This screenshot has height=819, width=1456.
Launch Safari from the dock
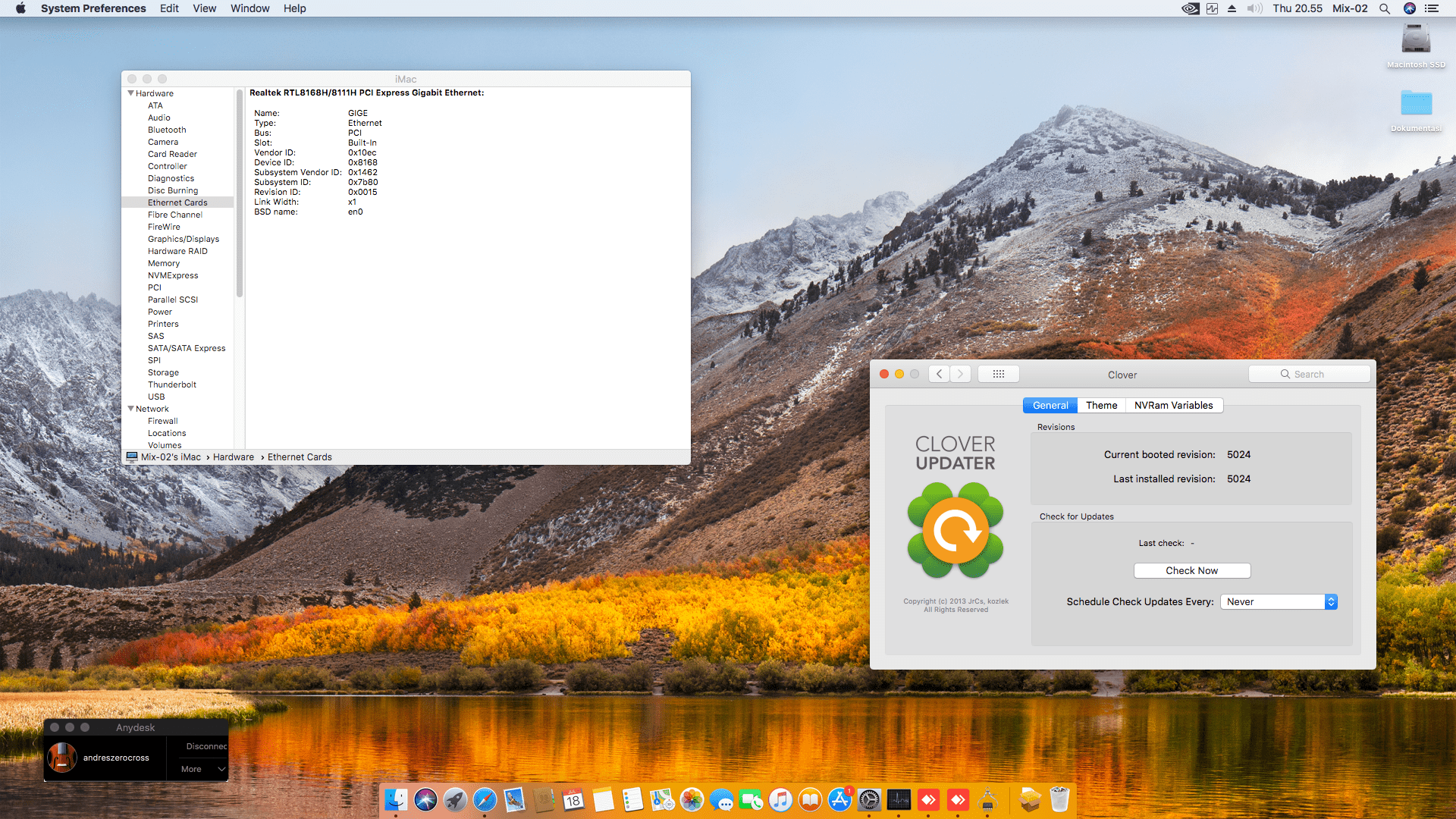485,799
